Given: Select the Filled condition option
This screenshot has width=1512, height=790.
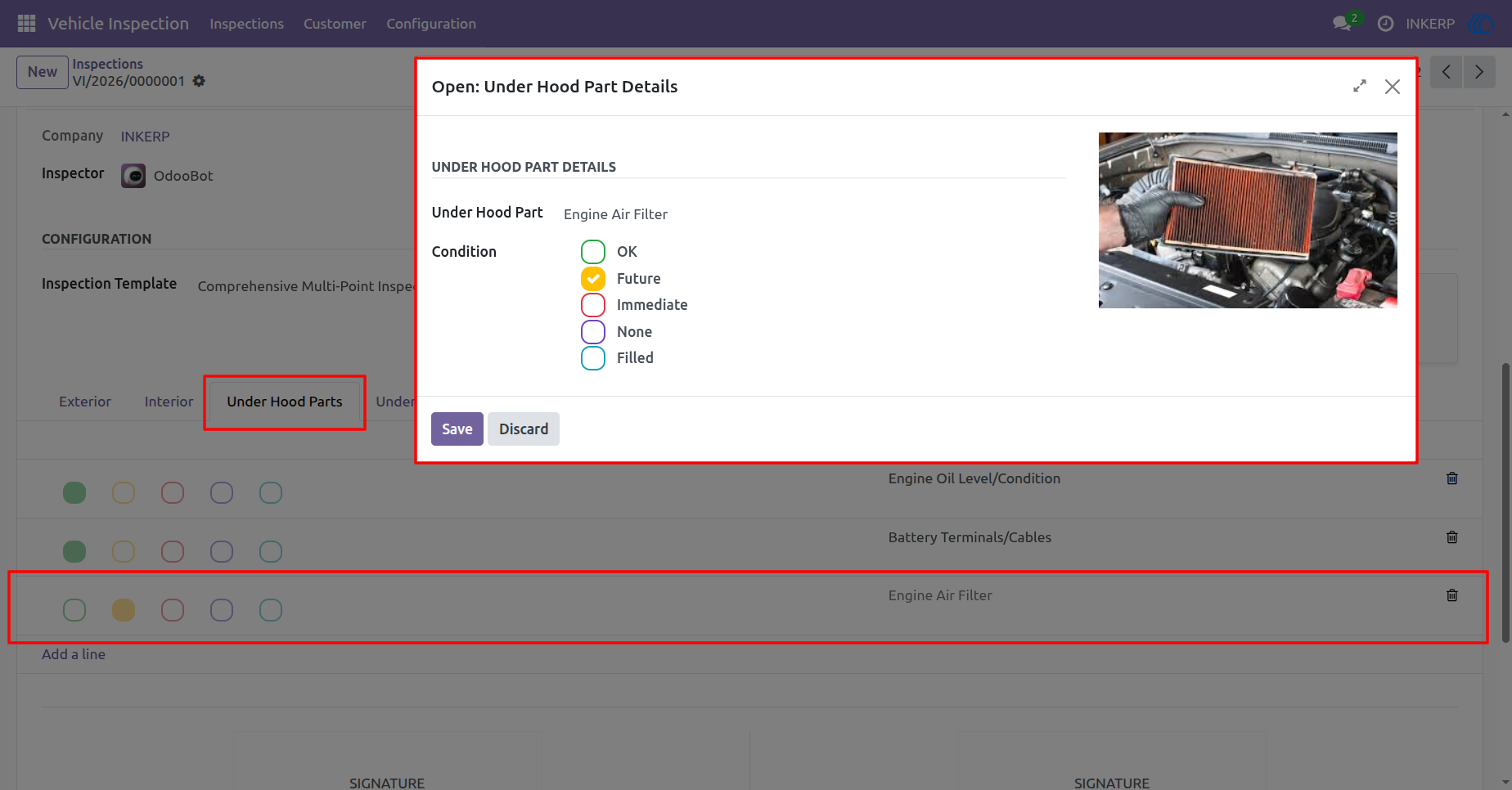Looking at the screenshot, I should click(x=593, y=358).
